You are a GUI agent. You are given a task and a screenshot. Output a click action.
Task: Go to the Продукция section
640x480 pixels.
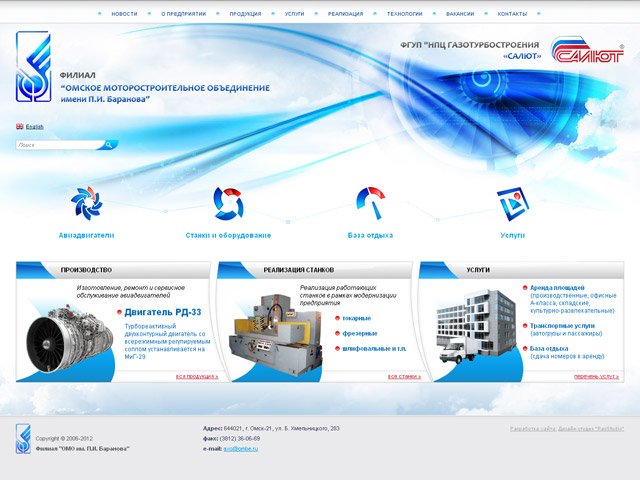[x=245, y=14]
